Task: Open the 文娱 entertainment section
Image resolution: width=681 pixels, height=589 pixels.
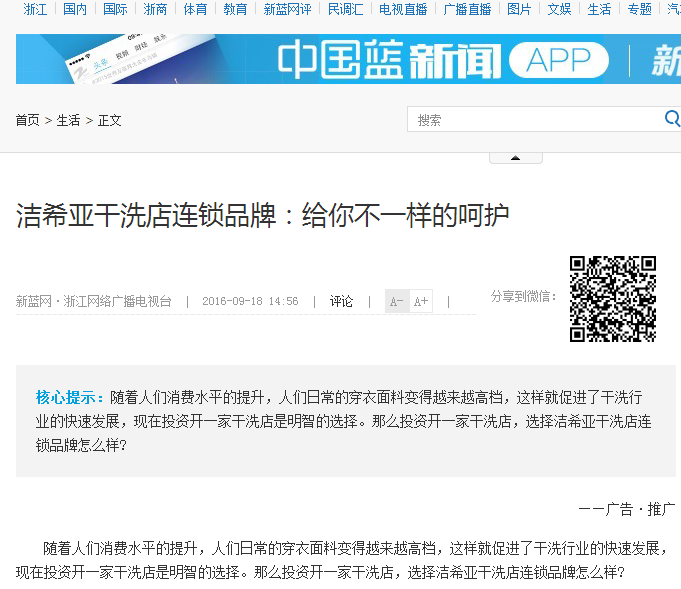Action: pyautogui.click(x=559, y=9)
